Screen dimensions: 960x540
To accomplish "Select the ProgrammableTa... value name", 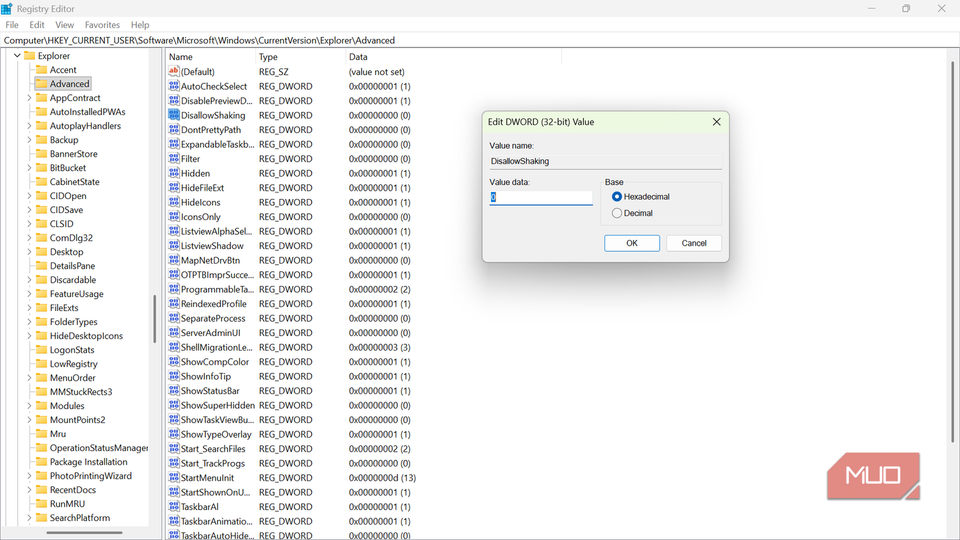I will coord(217,289).
